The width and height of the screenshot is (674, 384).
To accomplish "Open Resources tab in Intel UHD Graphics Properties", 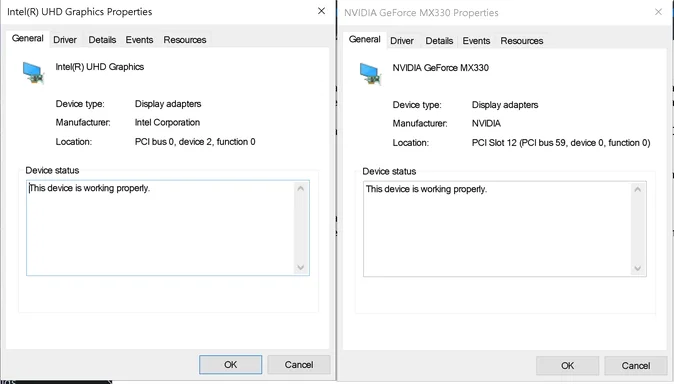I will [x=185, y=40].
